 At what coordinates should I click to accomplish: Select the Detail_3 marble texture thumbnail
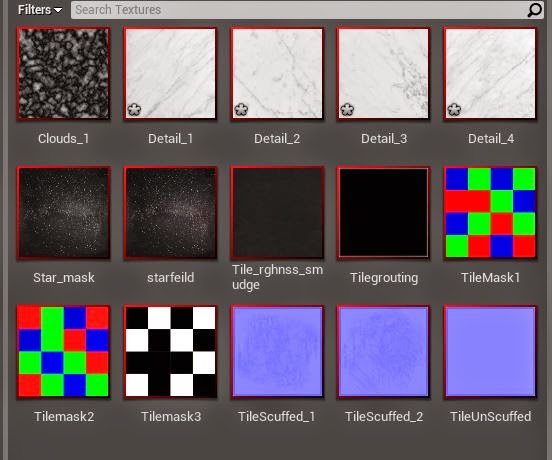coord(384,74)
